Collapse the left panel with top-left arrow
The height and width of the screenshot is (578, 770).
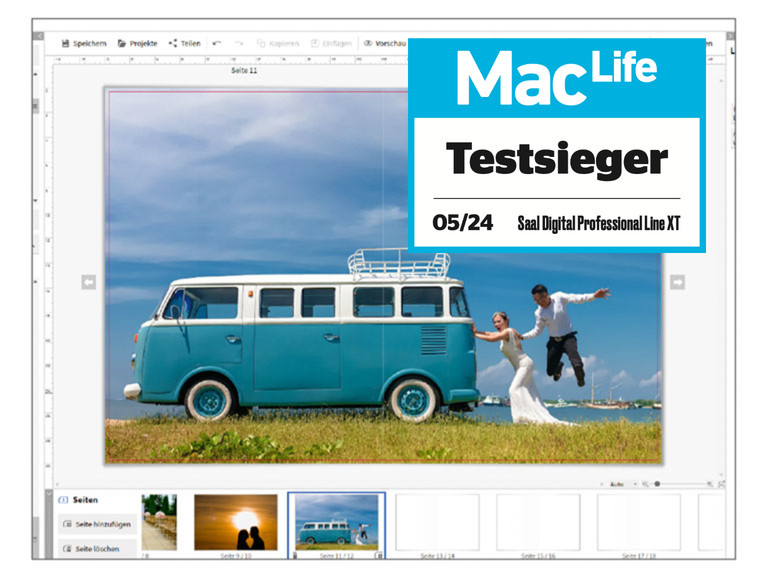(38, 36)
